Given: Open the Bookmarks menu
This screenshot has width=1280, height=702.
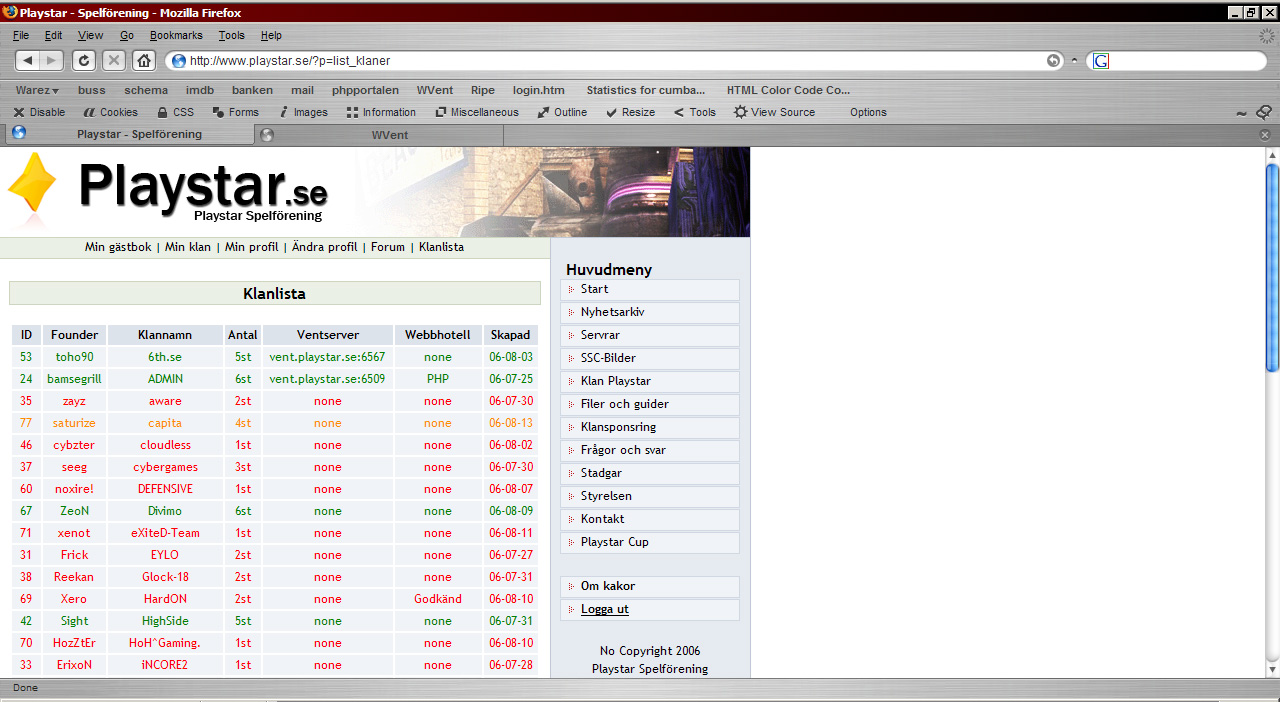Looking at the screenshot, I should 176,35.
